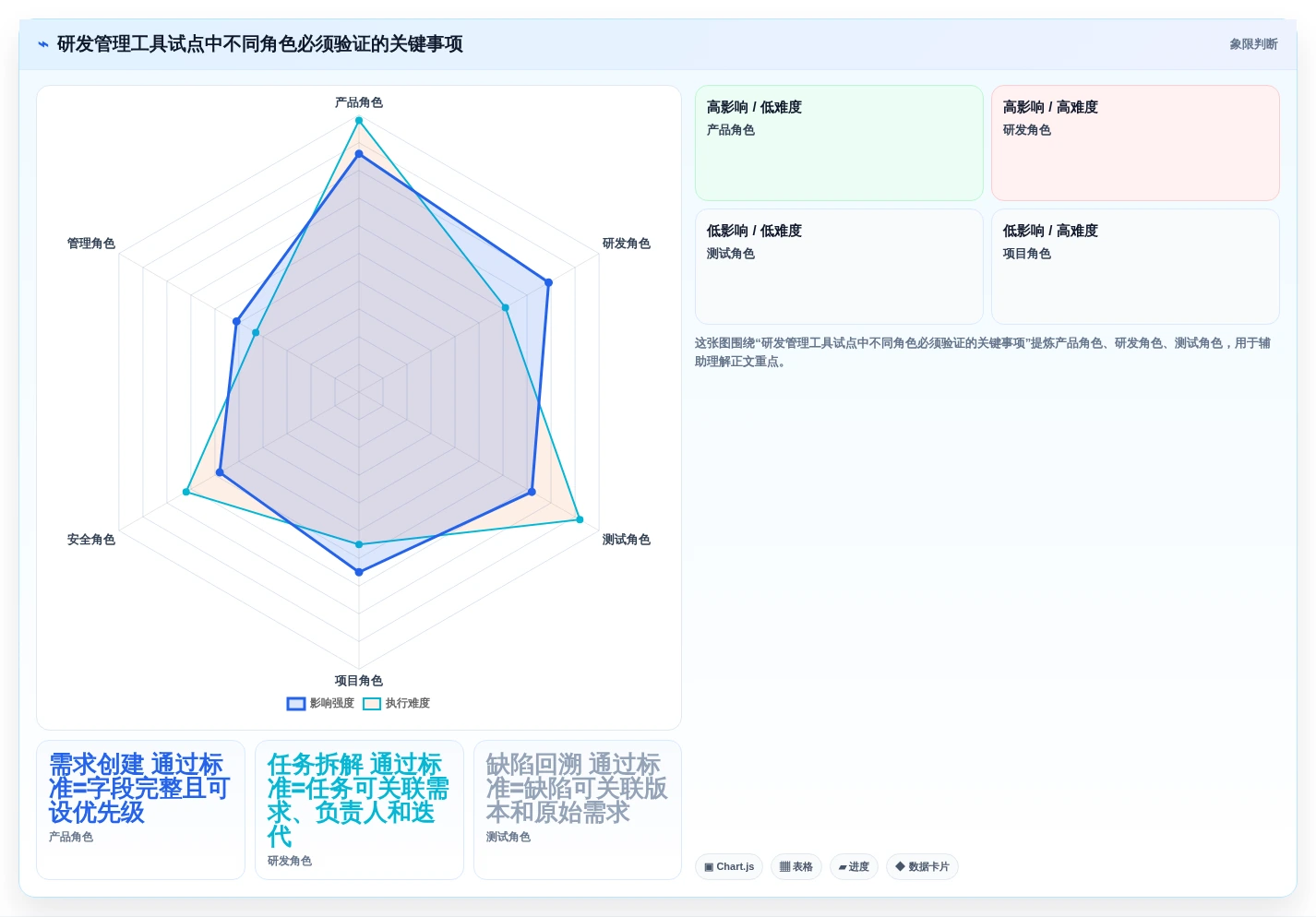Click the 影响强度 data point on 管理角色 axis
The height and width of the screenshot is (917, 1316).
pyautogui.click(x=236, y=322)
